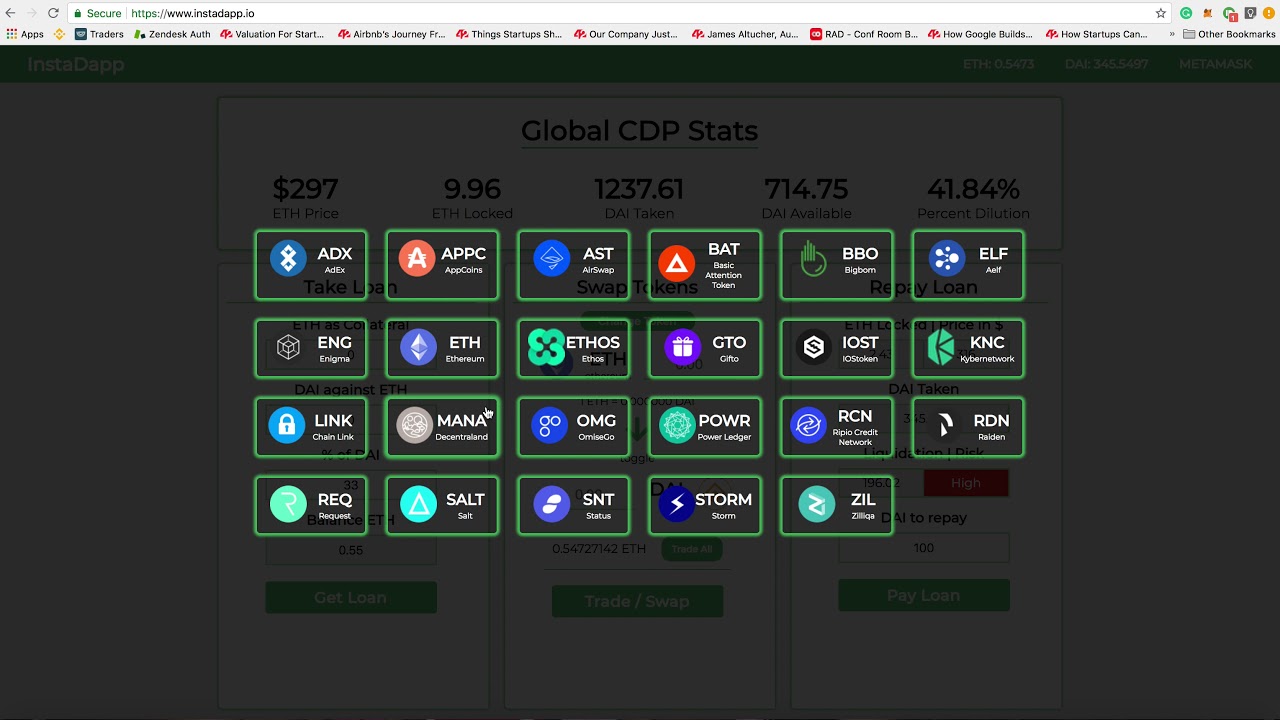The height and width of the screenshot is (720, 1280).
Task: Select the ETH Ethereum token
Action: tap(442, 348)
